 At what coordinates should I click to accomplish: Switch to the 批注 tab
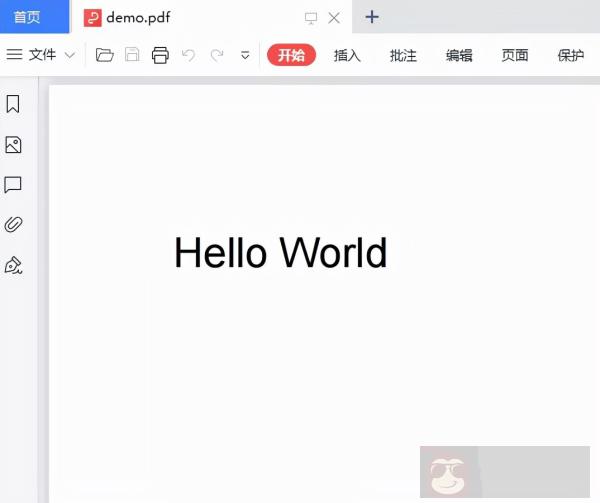403,55
